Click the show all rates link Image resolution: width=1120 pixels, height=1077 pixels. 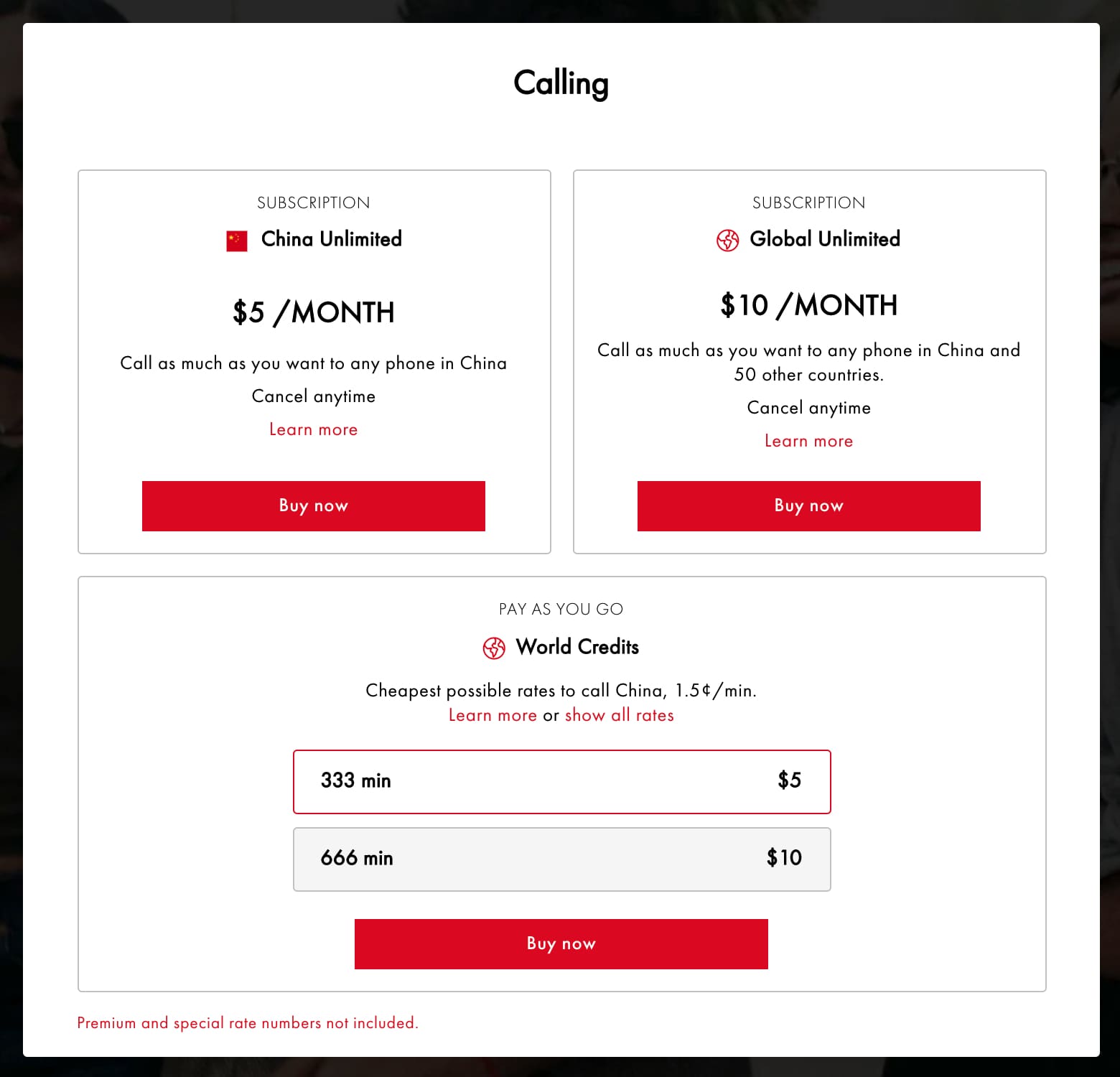[x=619, y=715]
